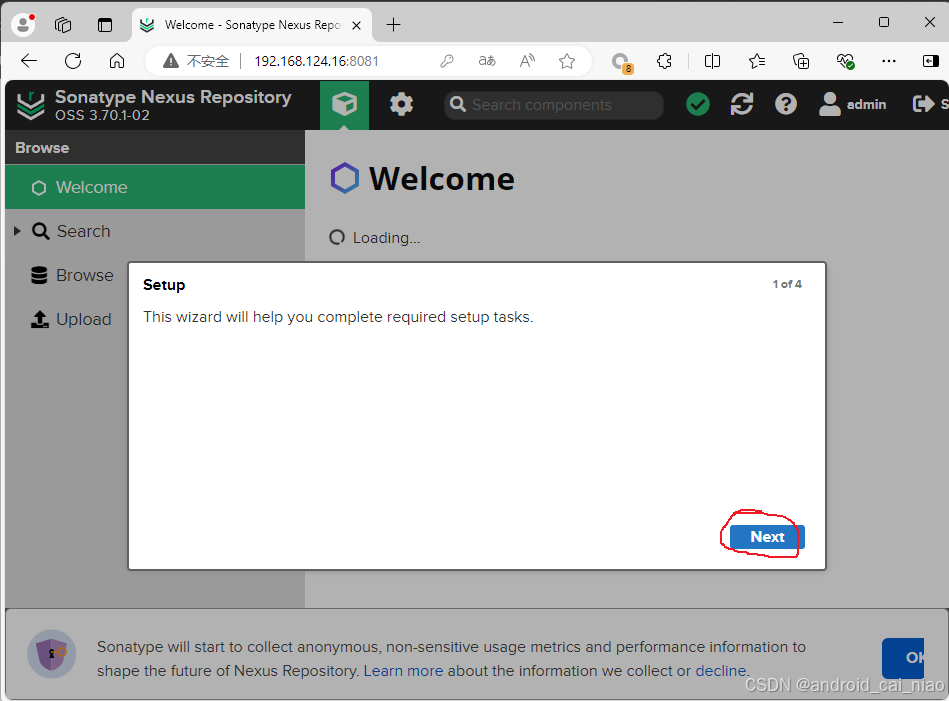Open the workspaces icon
The image size is (949, 701).
[x=63, y=24]
